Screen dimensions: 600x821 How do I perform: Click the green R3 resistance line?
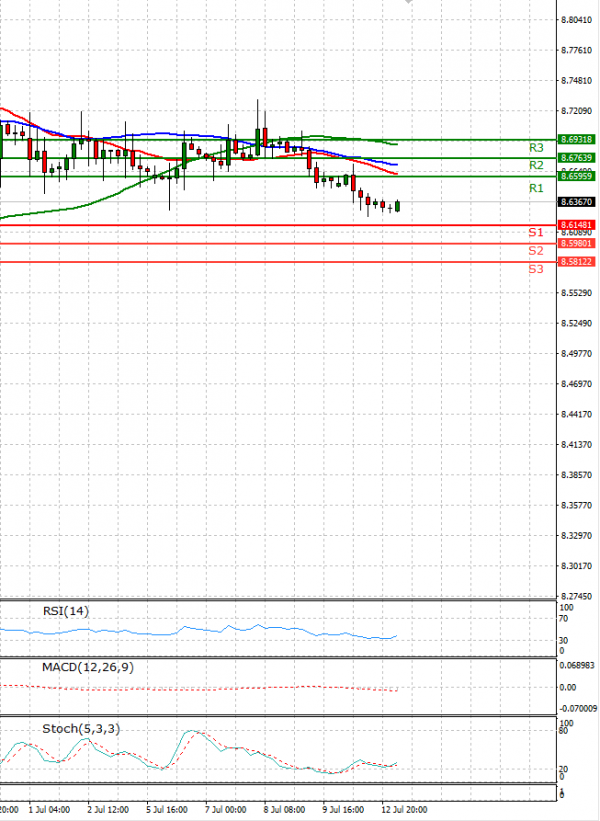(277, 140)
